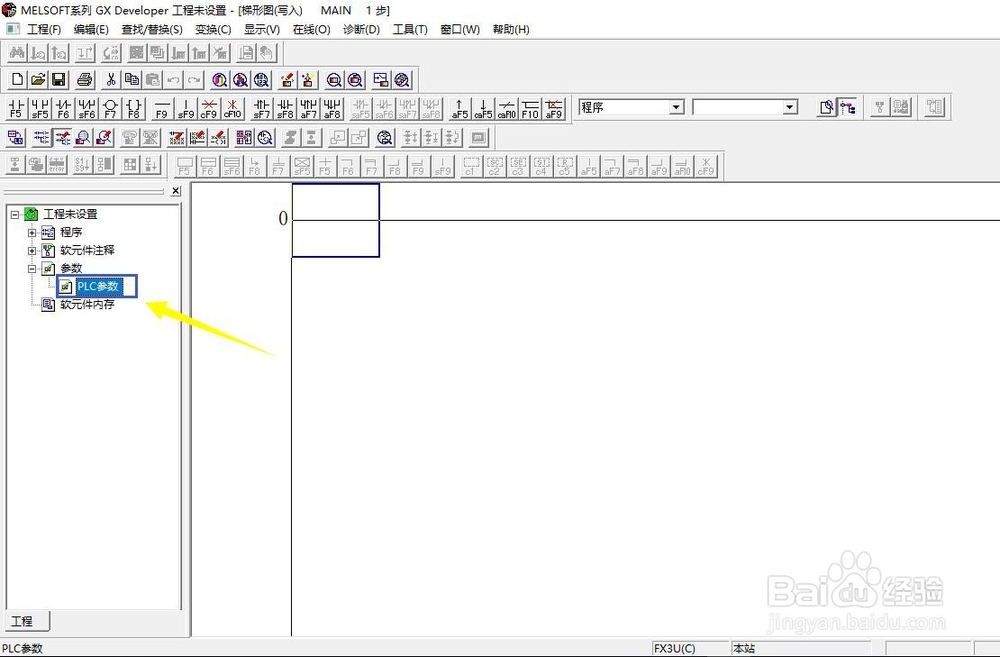Screen dimensions: 1000x657
Task: Switch to monitor mode magnifier icon
Action: [x=83, y=137]
